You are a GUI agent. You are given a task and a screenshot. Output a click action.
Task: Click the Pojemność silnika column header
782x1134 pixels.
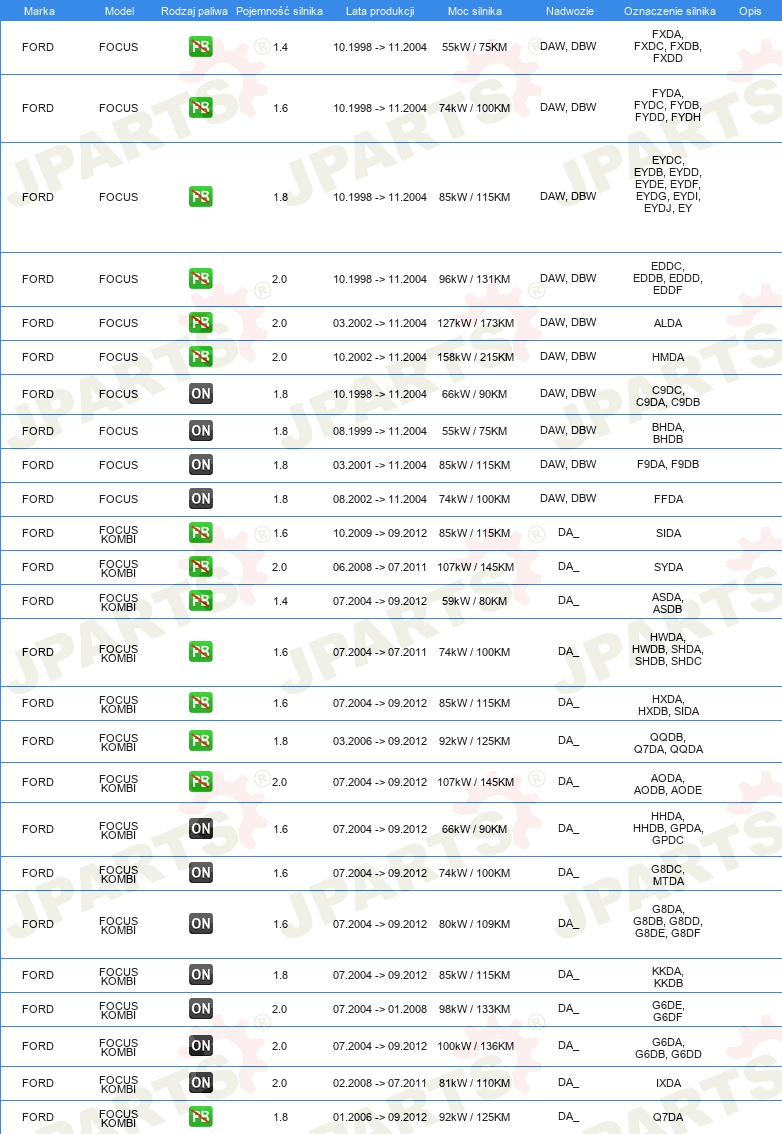coord(279,11)
